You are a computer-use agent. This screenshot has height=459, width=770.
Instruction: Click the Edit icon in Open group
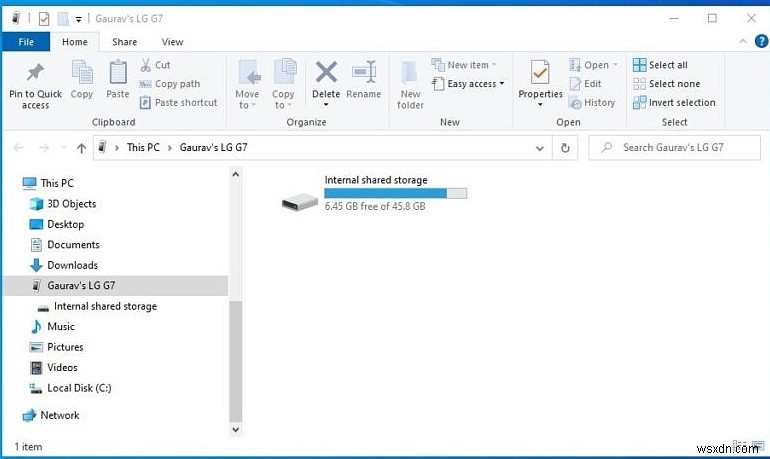(x=575, y=84)
